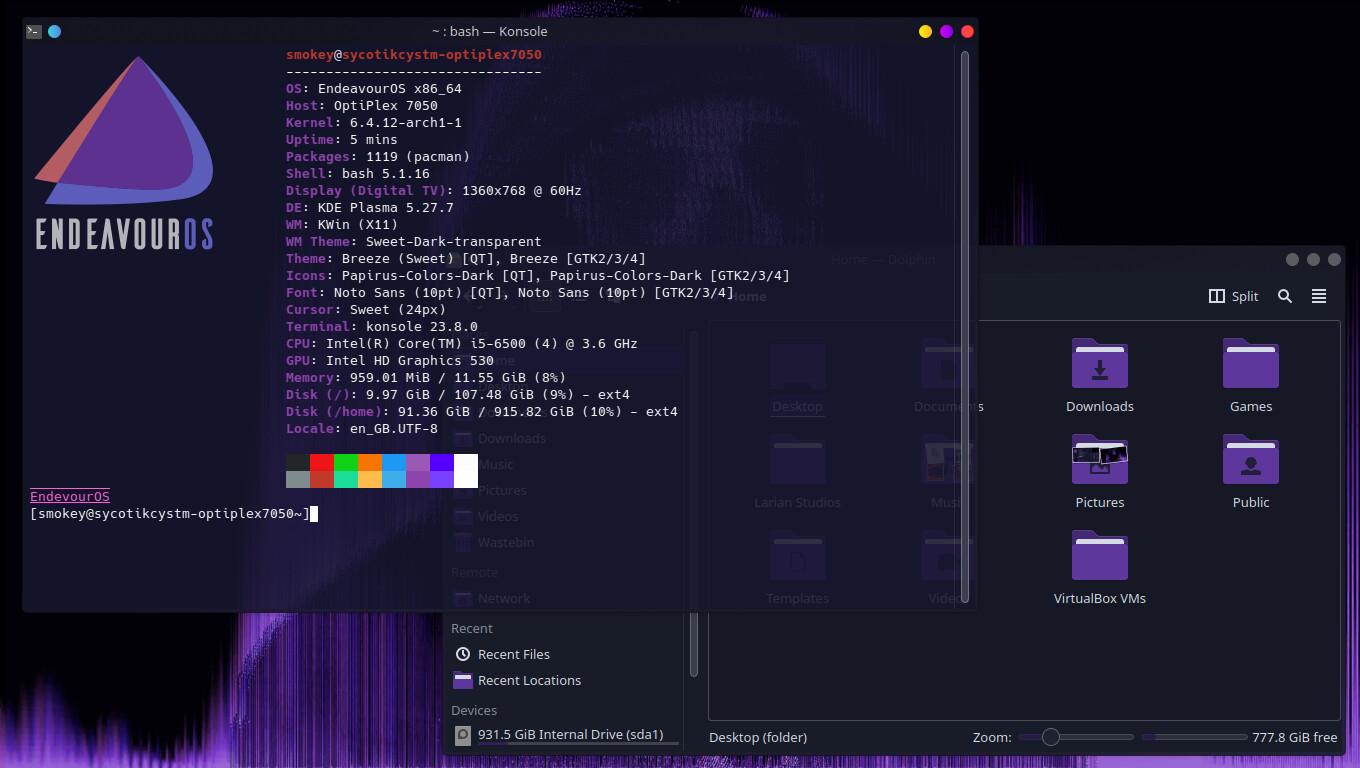The height and width of the screenshot is (768, 1360).
Task: Click the 'Devices' section header in Dolphin
Action: [x=474, y=710]
